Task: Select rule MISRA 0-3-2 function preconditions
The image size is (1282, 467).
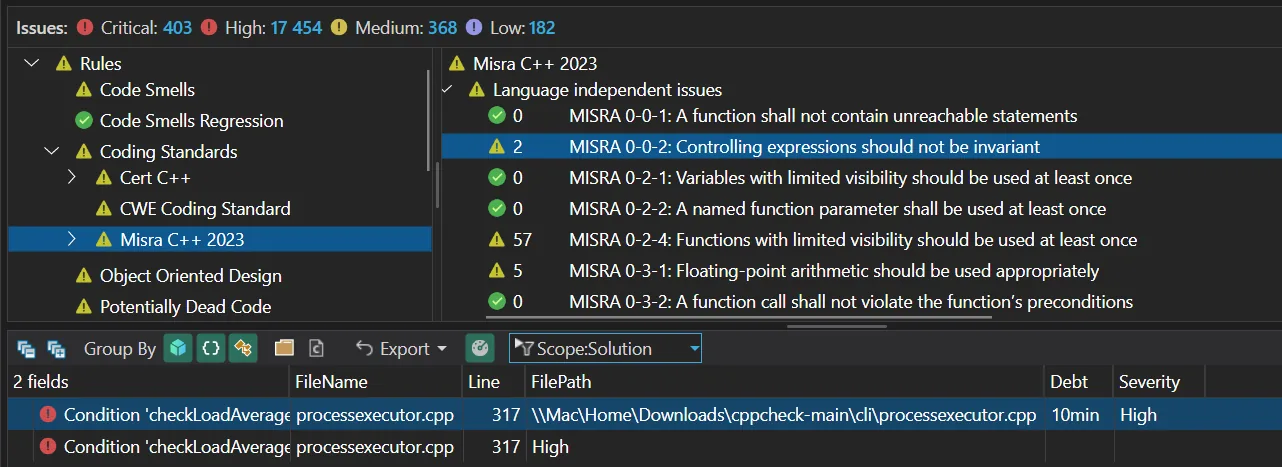Action: coord(851,302)
